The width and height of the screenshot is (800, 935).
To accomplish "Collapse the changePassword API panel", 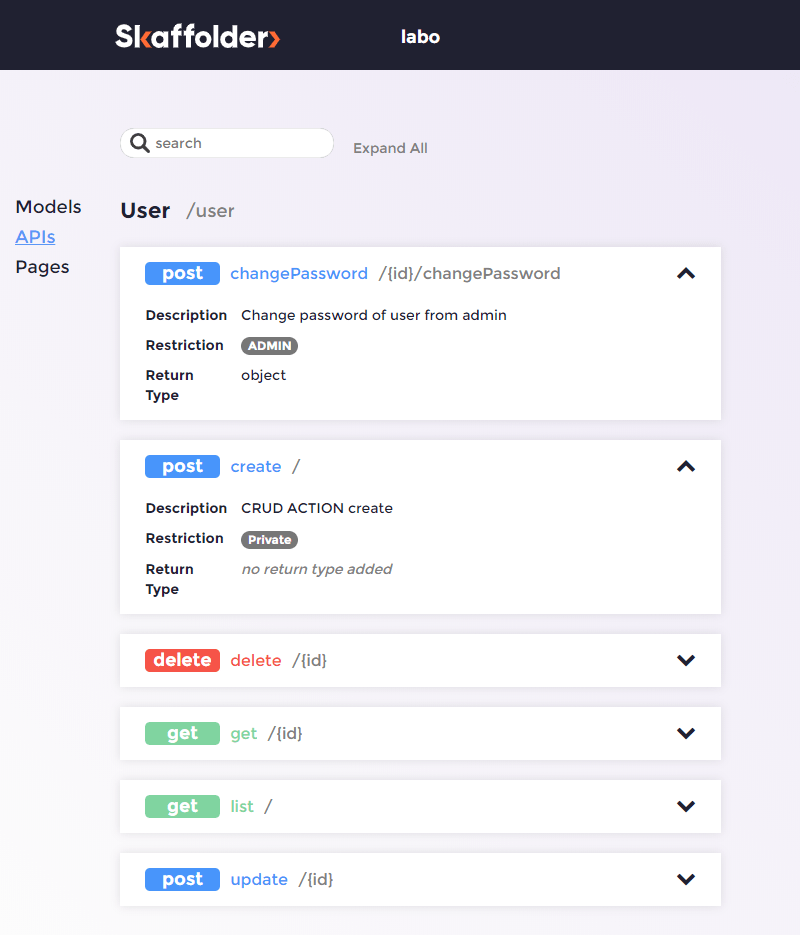I will (686, 273).
